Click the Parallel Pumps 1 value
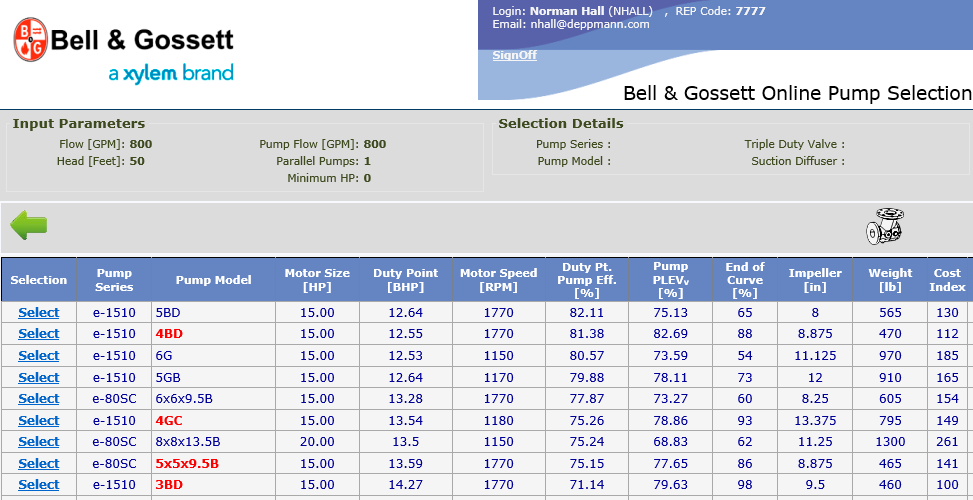This screenshot has width=973, height=500. pos(367,161)
